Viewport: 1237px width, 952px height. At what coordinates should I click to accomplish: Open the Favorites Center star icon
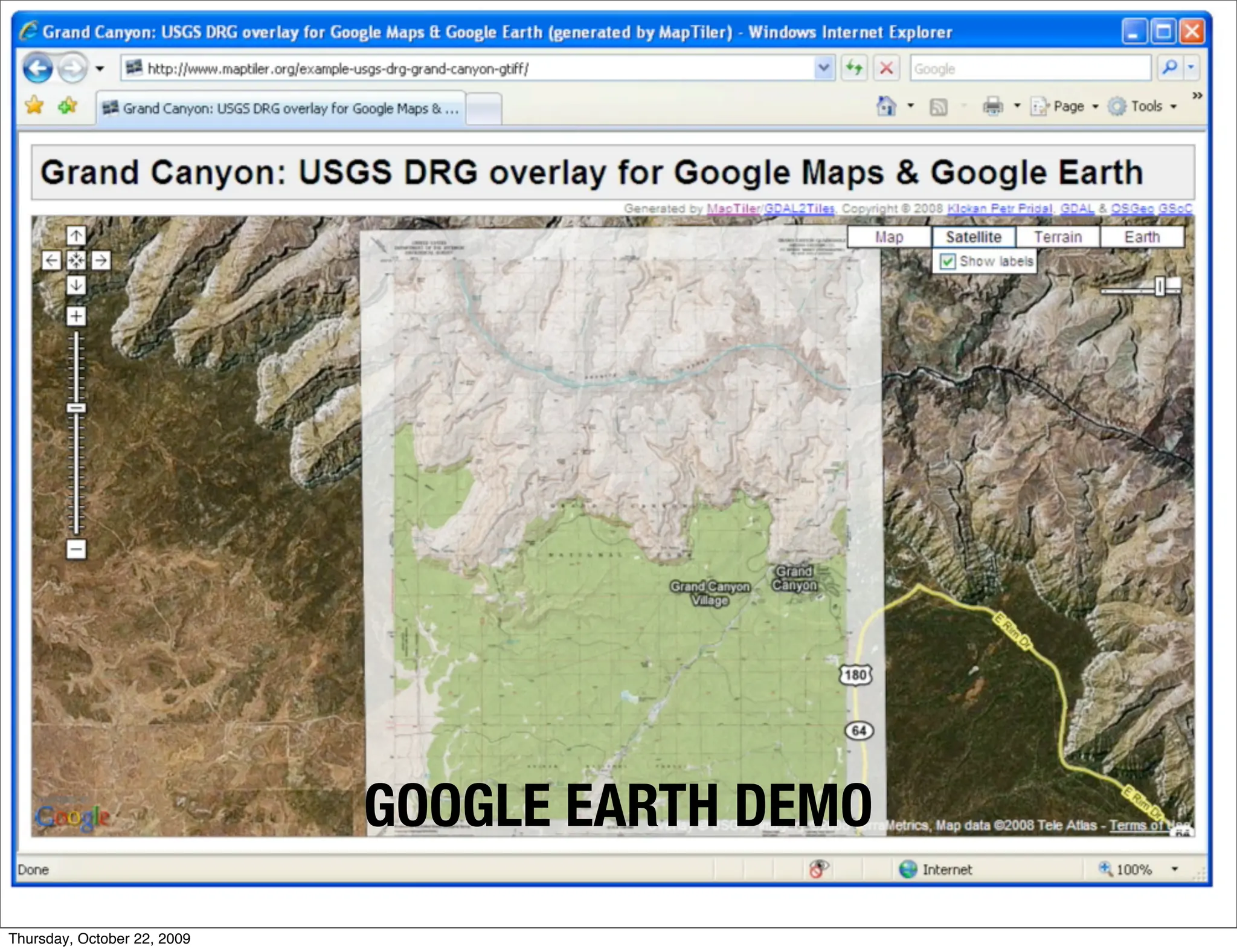point(34,106)
